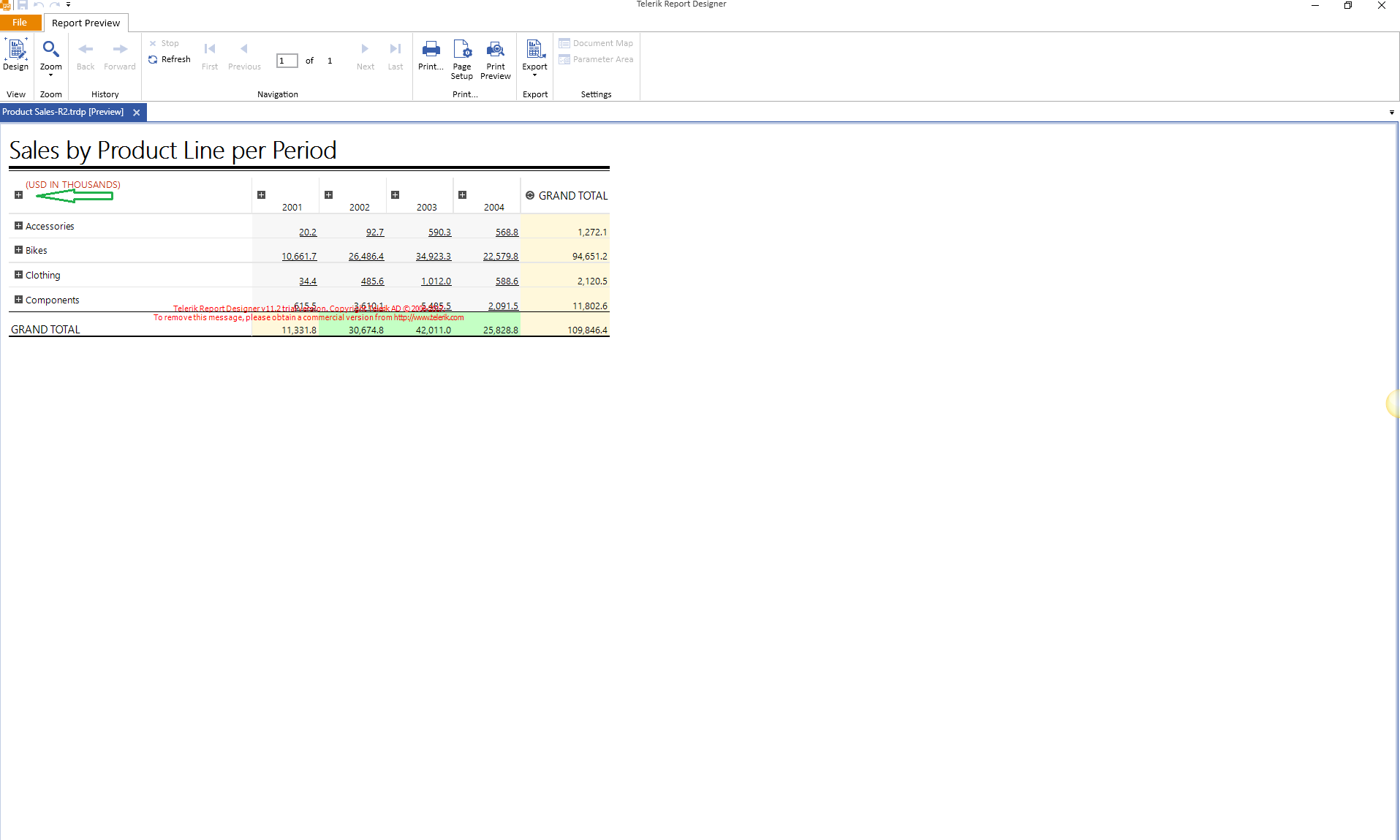Expand the Clothing row
The width and height of the screenshot is (1400, 840).
(x=18, y=274)
